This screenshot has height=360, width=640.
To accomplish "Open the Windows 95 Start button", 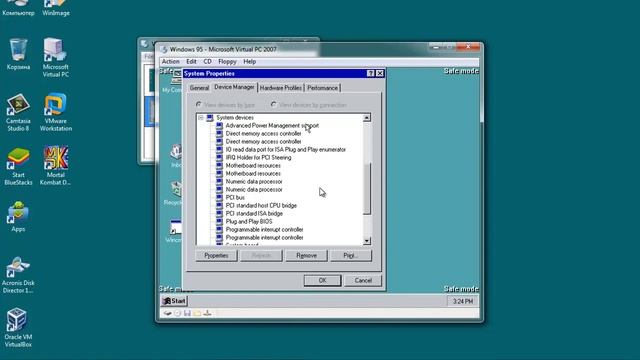I will (174, 301).
